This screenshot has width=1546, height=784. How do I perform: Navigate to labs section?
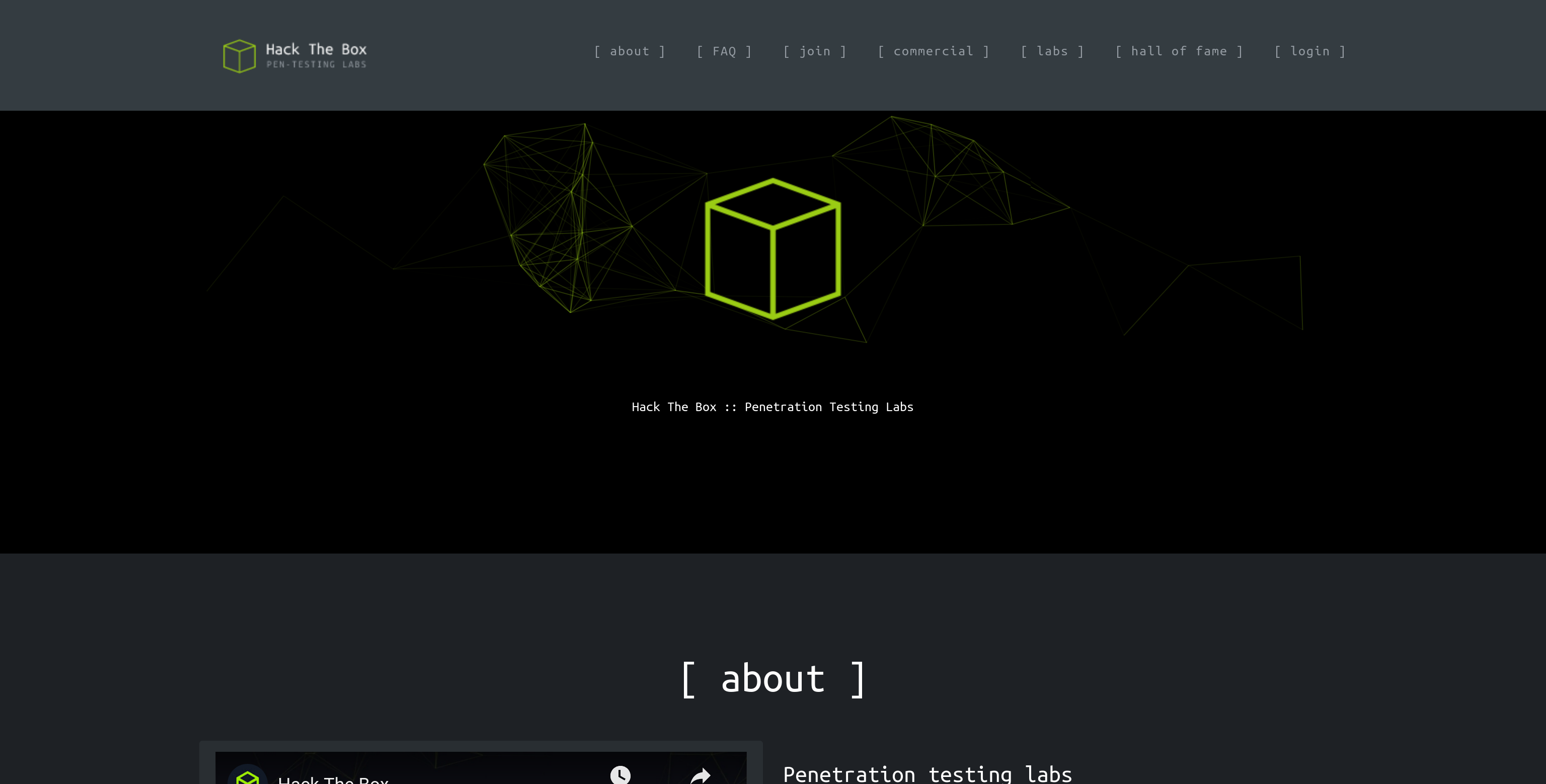click(1052, 52)
